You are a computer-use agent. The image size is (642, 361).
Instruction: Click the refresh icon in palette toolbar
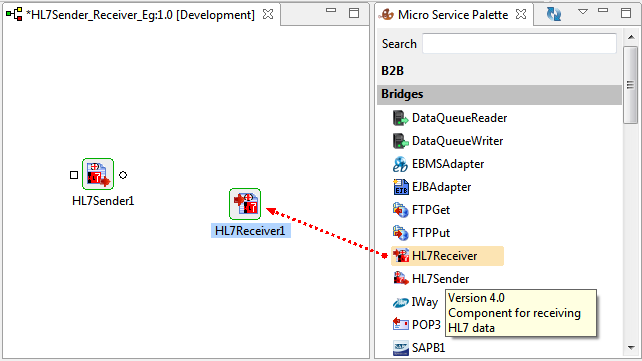(554, 14)
